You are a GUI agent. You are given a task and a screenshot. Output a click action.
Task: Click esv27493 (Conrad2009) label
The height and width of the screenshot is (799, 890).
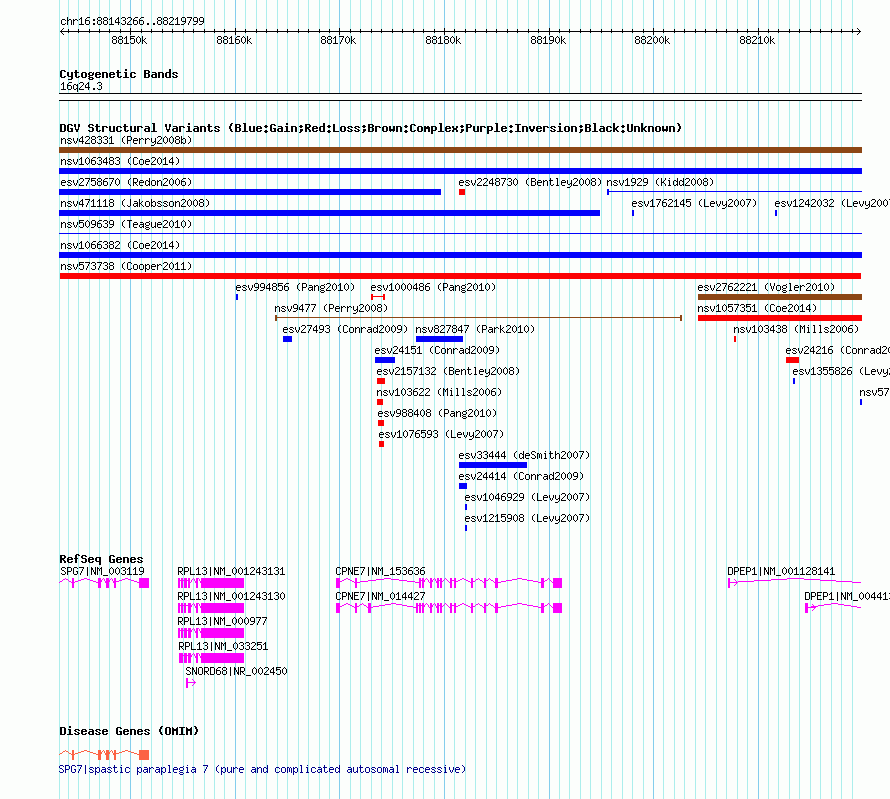click(345, 329)
